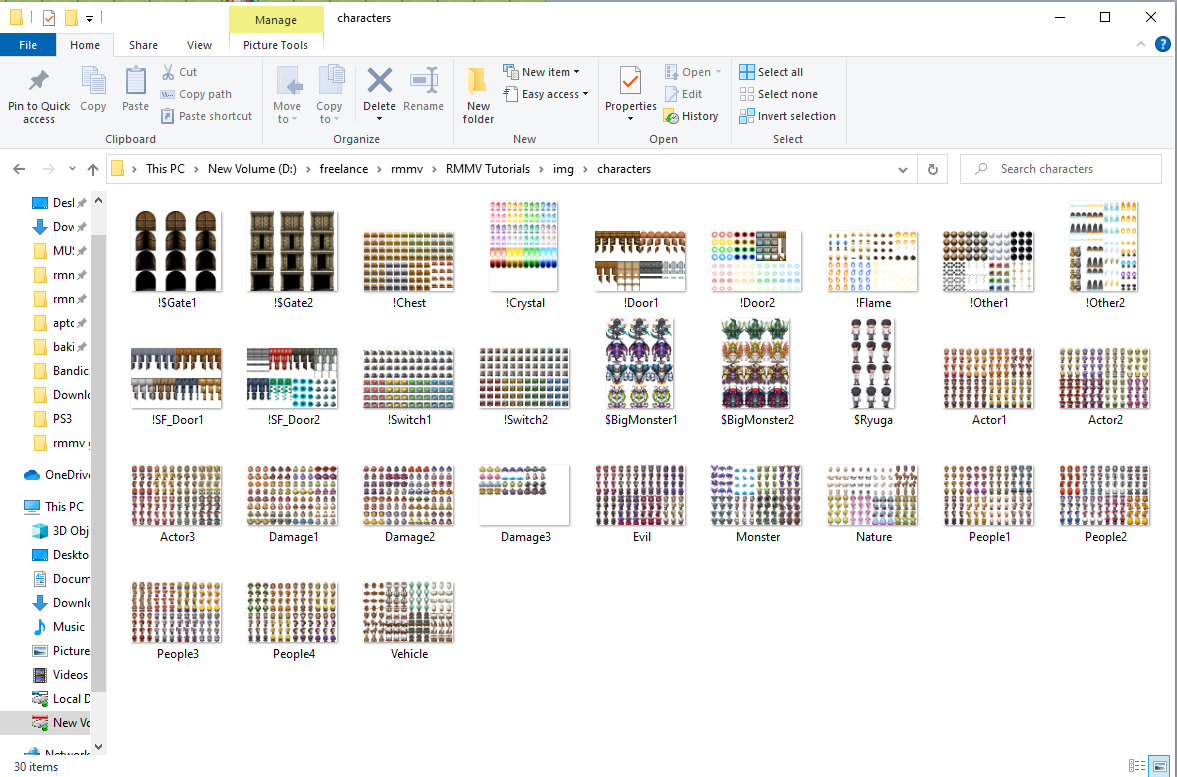Click quick access toolbar properties icon
This screenshot has height=777, width=1177.
coord(49,17)
